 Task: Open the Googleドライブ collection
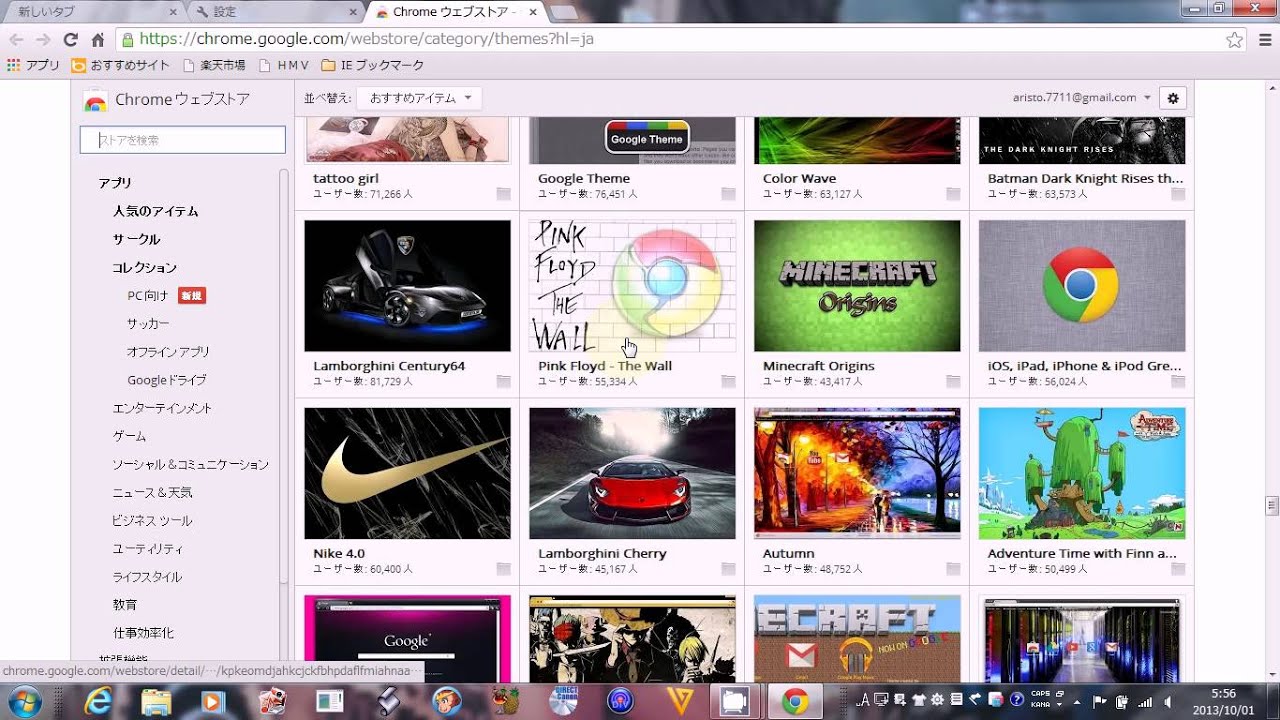[167, 380]
